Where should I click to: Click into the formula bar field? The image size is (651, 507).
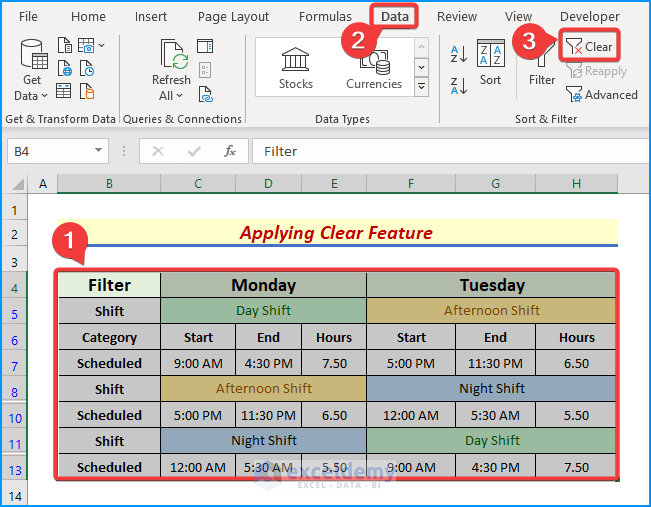[x=450, y=151]
